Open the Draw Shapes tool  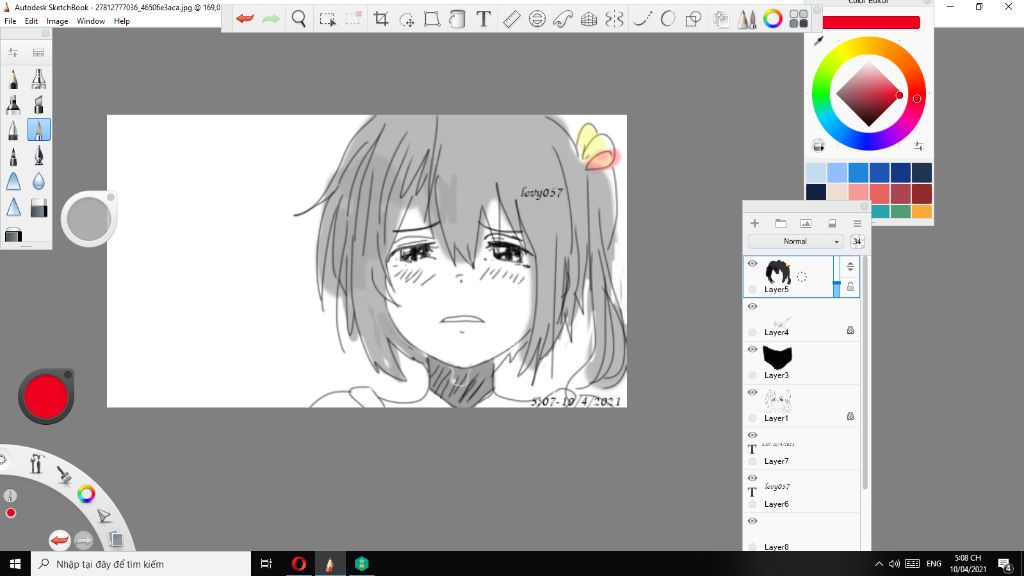point(694,19)
